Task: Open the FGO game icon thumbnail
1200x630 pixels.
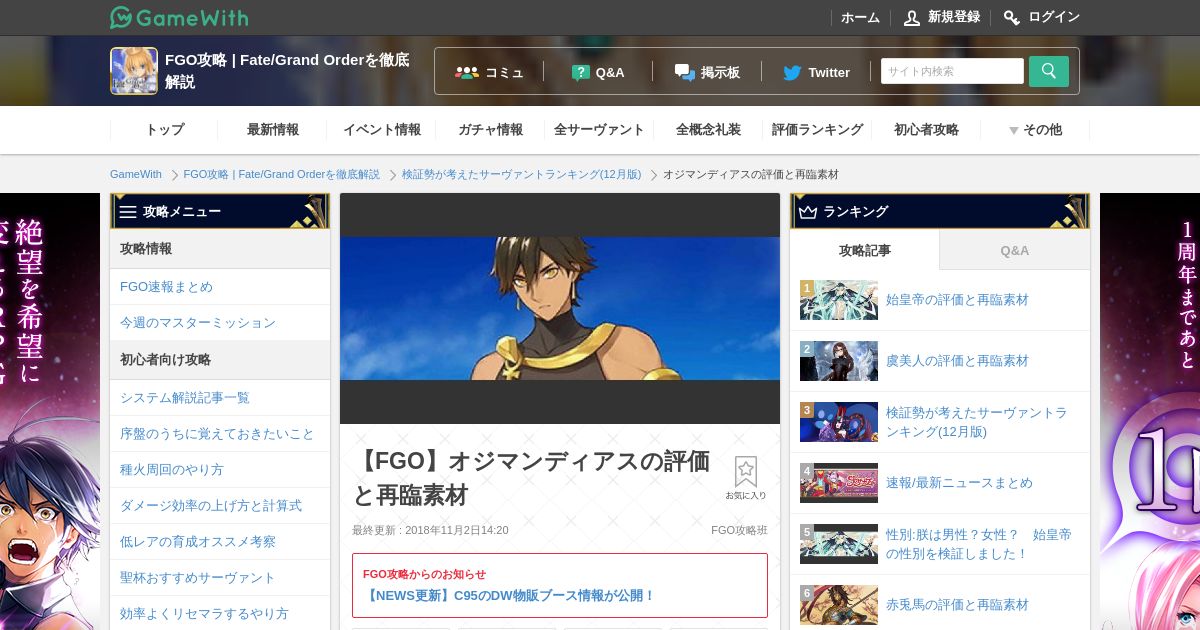Action: tap(134, 71)
